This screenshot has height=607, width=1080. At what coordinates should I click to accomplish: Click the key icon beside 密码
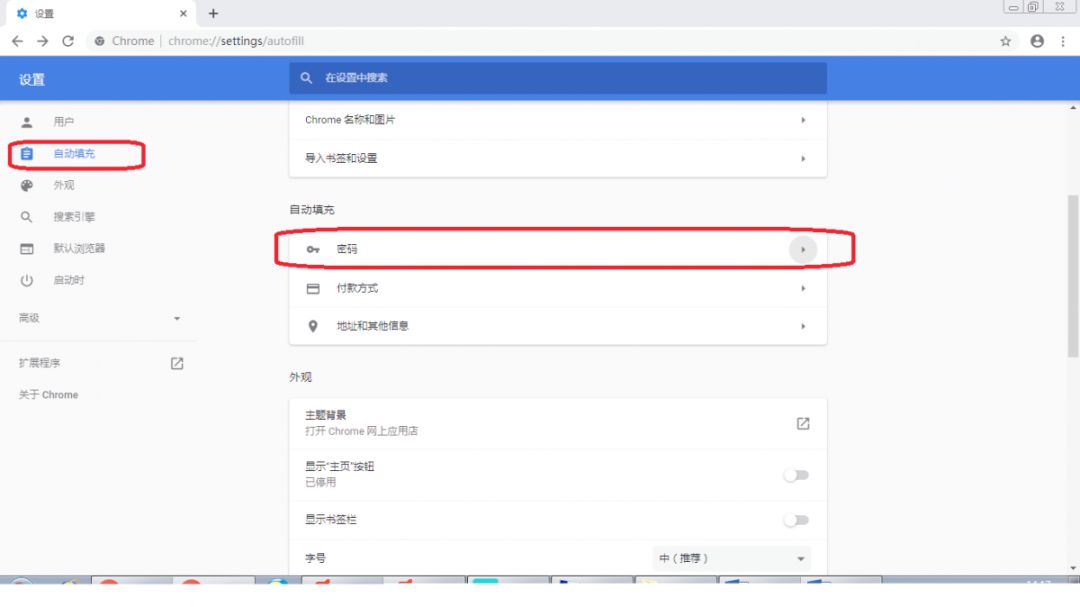(x=313, y=249)
